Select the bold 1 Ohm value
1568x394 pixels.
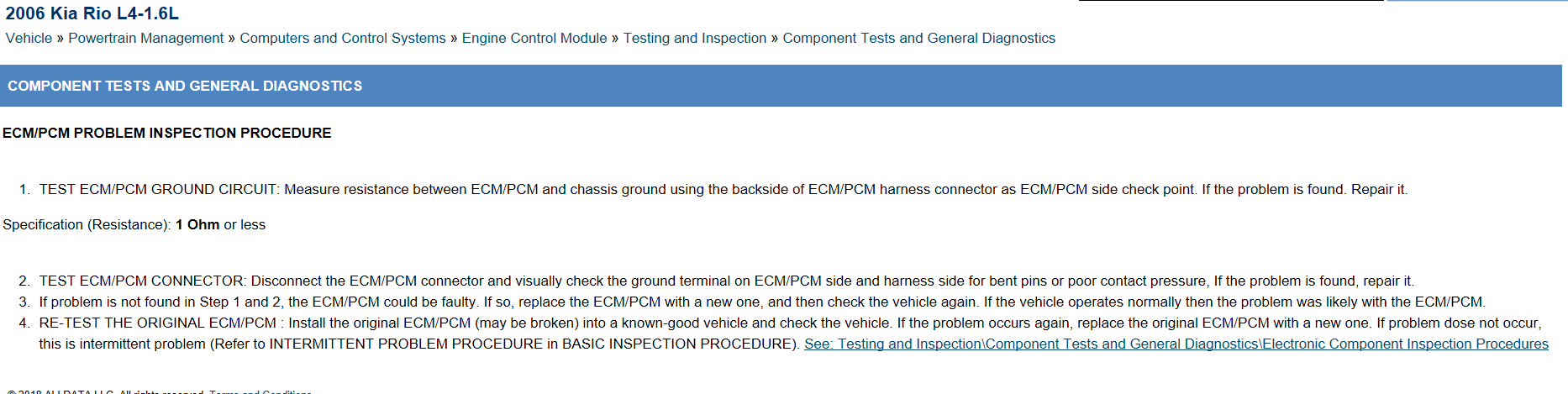point(197,225)
